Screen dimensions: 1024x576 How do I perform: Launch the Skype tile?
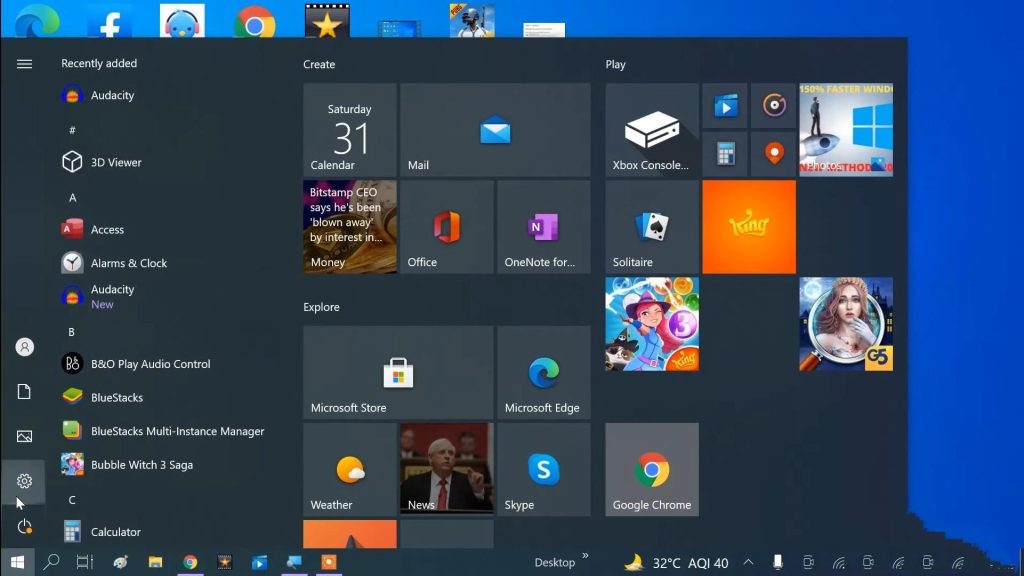543,470
